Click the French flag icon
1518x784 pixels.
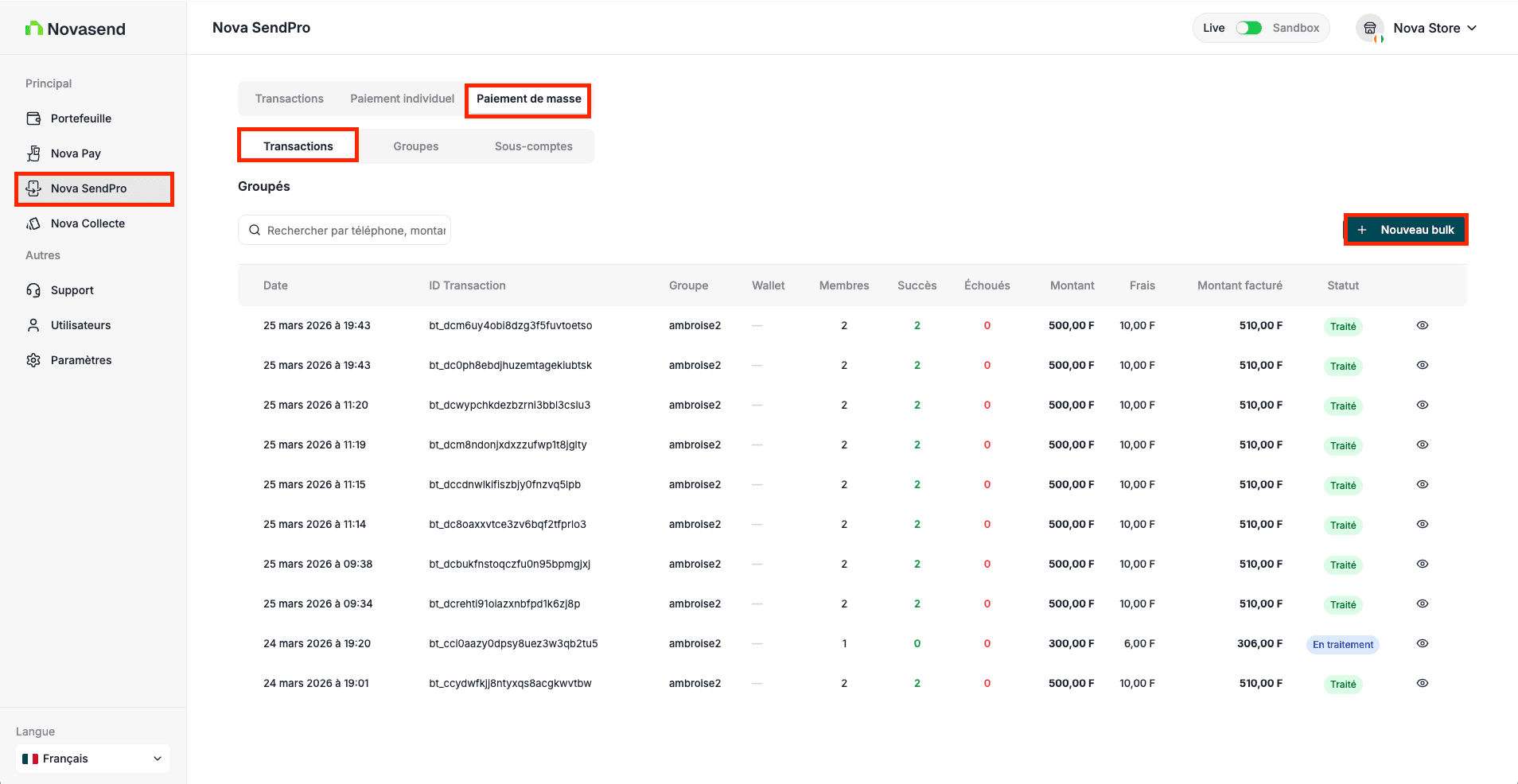coord(30,759)
